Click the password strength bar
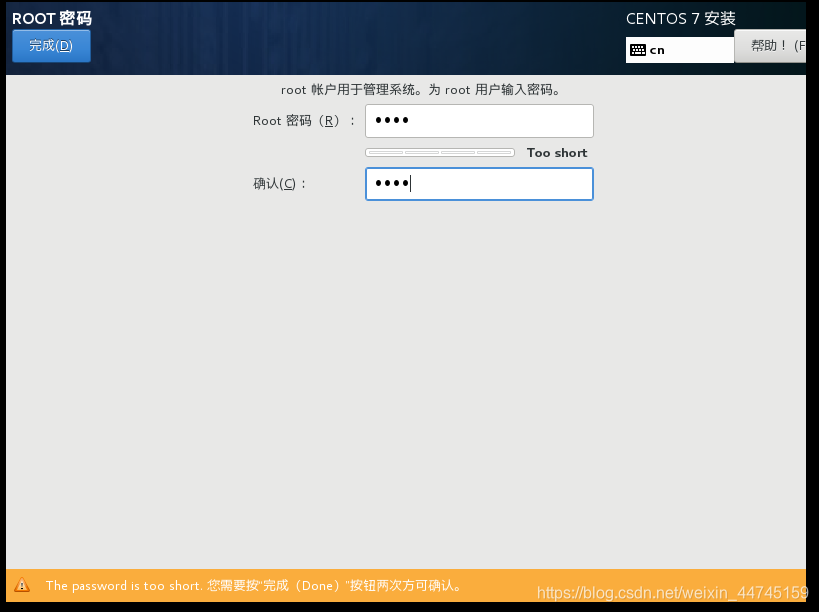This screenshot has width=819, height=612. click(x=440, y=152)
